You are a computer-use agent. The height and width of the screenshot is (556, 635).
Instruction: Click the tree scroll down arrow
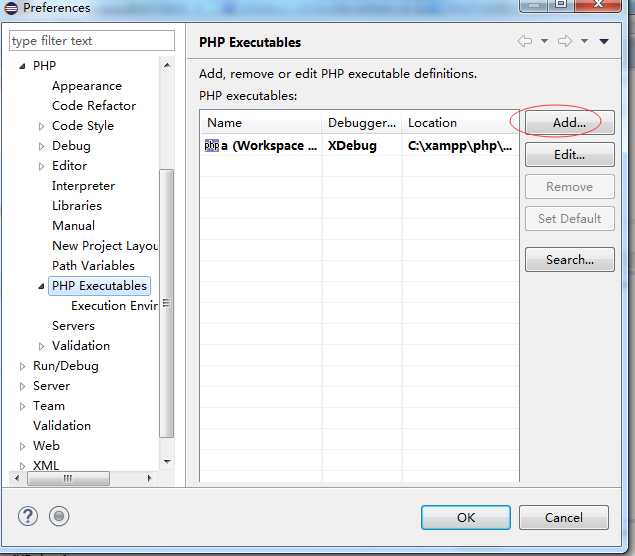[x=167, y=461]
